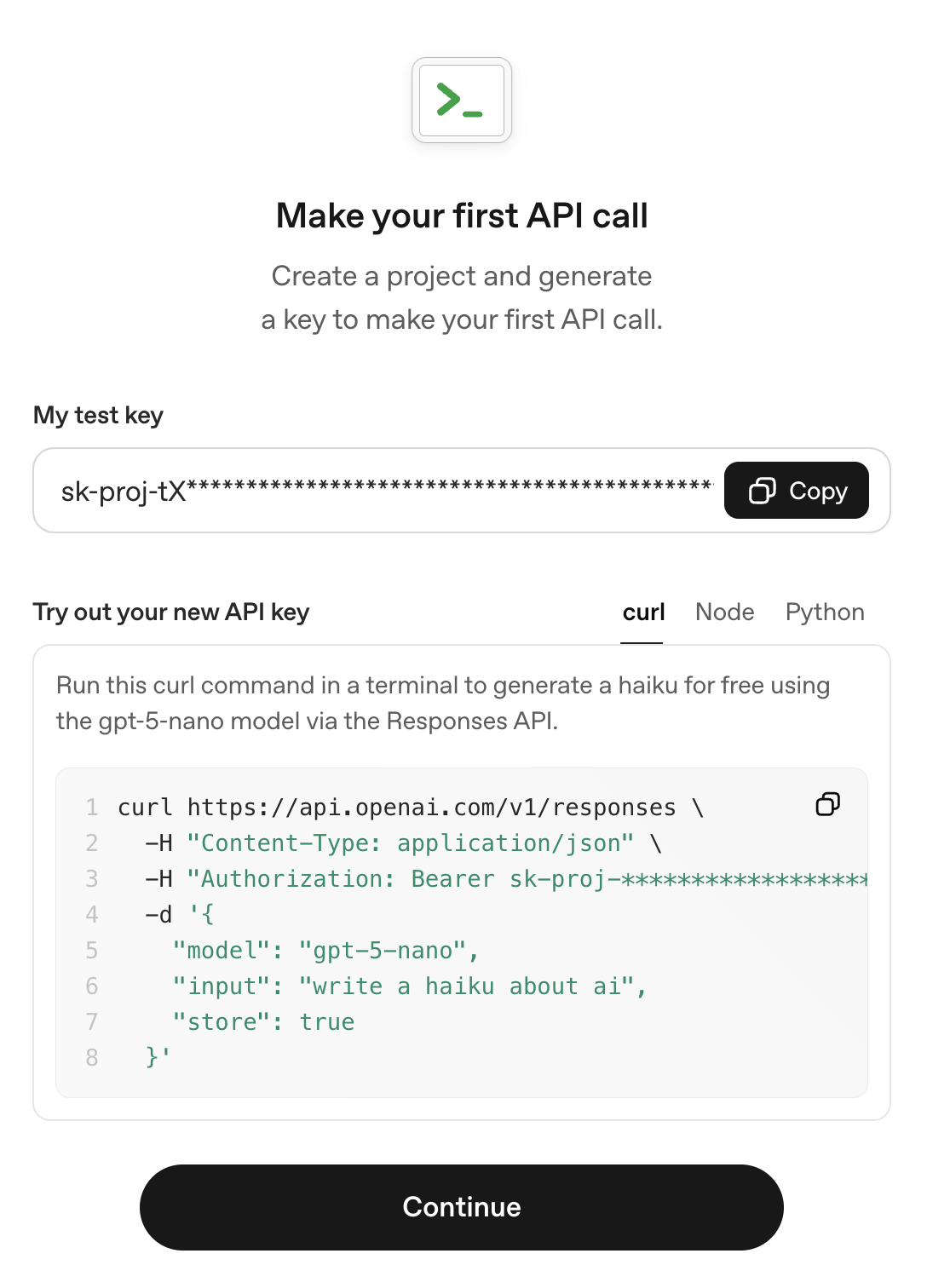Click the 'My test key' label
Image resolution: width=927 pixels, height=1288 pixels.
point(98,415)
